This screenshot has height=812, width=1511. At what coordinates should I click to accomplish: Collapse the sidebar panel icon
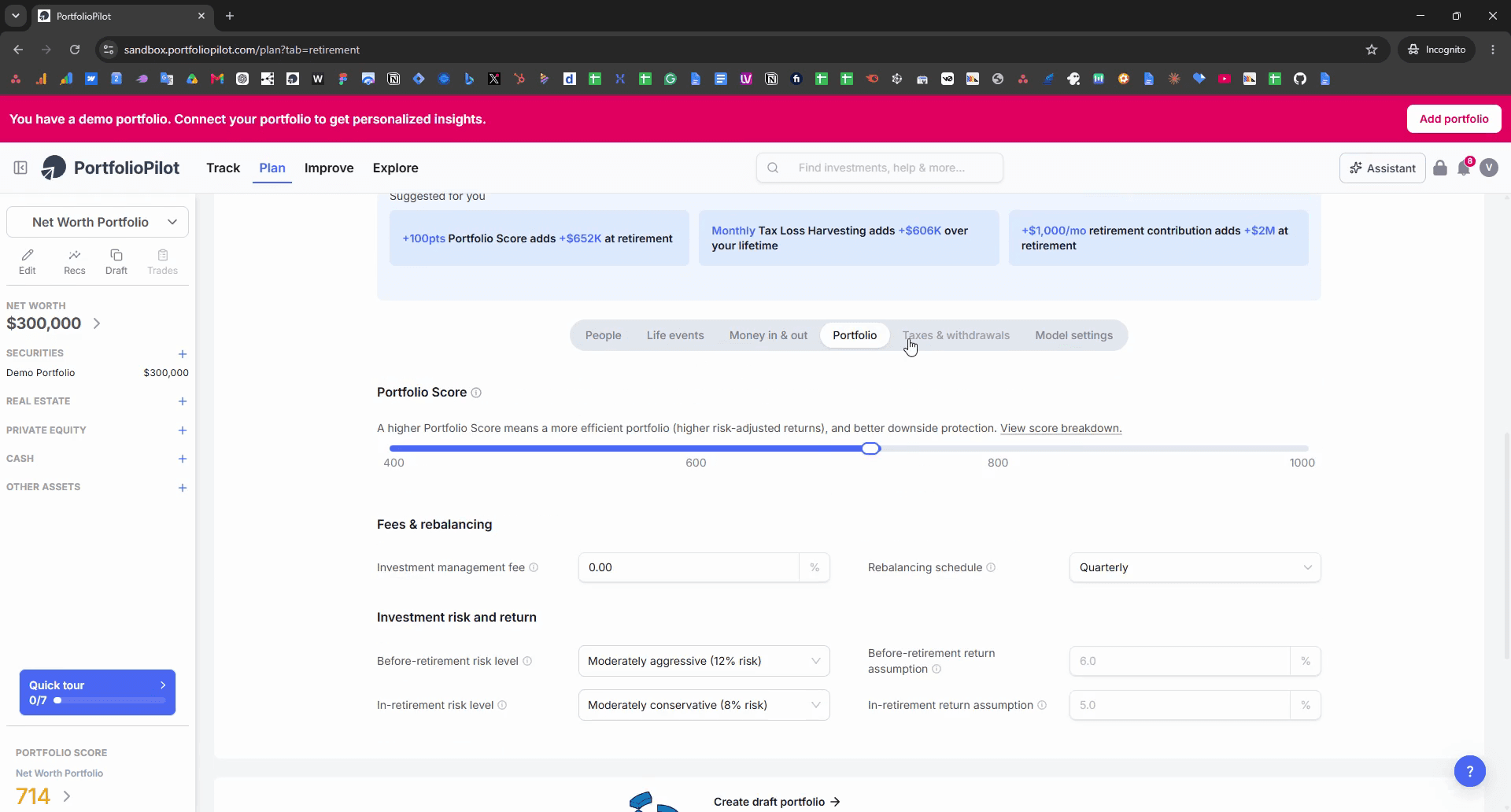point(20,168)
